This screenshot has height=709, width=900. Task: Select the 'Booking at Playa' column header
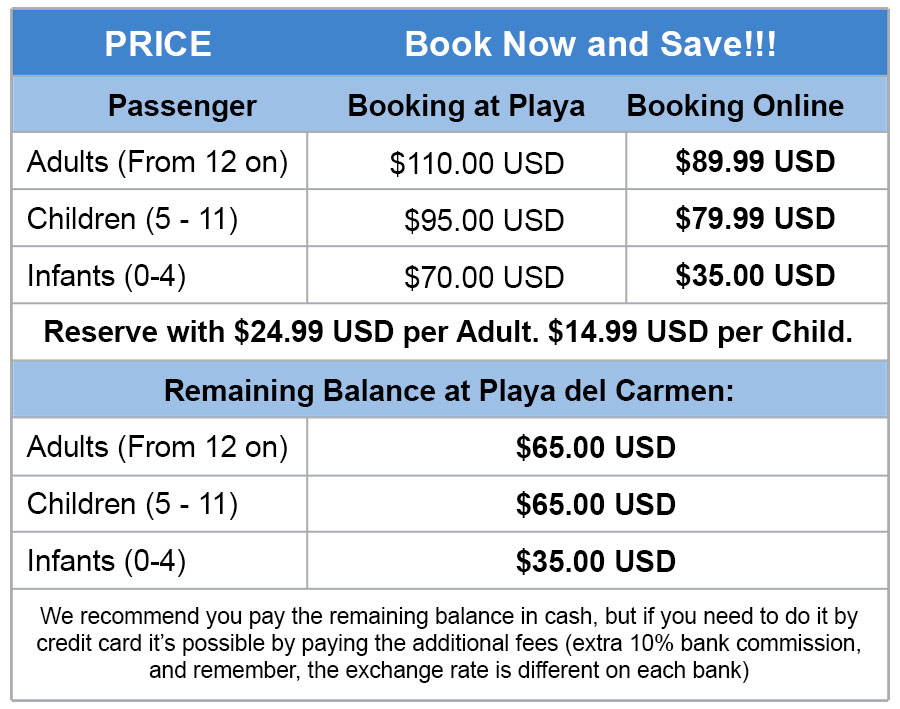click(x=466, y=106)
